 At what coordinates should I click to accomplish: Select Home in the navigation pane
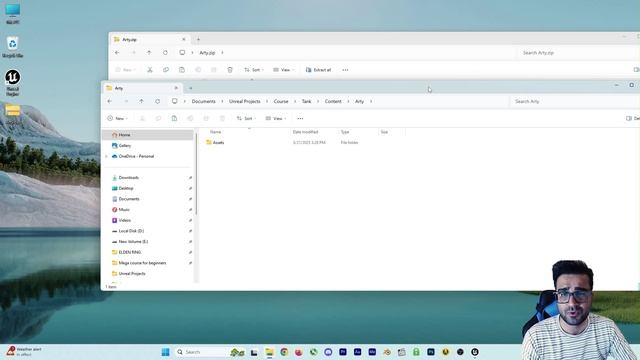pyautogui.click(x=148, y=135)
